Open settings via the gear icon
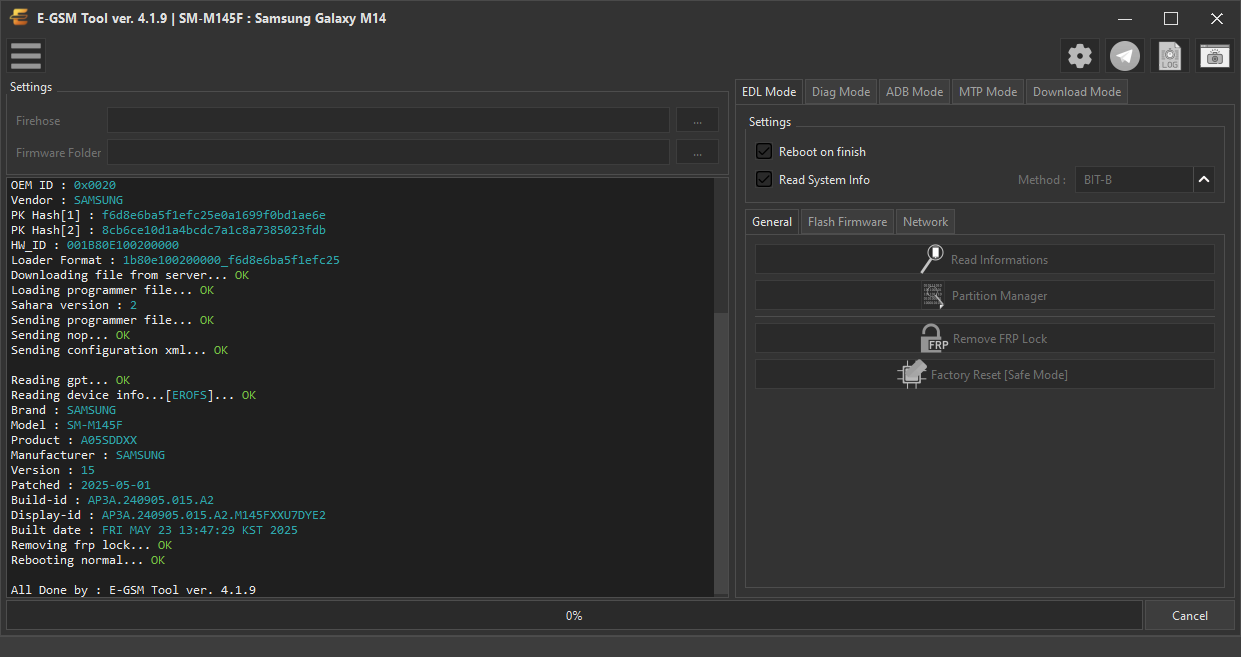The height and width of the screenshot is (657, 1241). (1080, 56)
